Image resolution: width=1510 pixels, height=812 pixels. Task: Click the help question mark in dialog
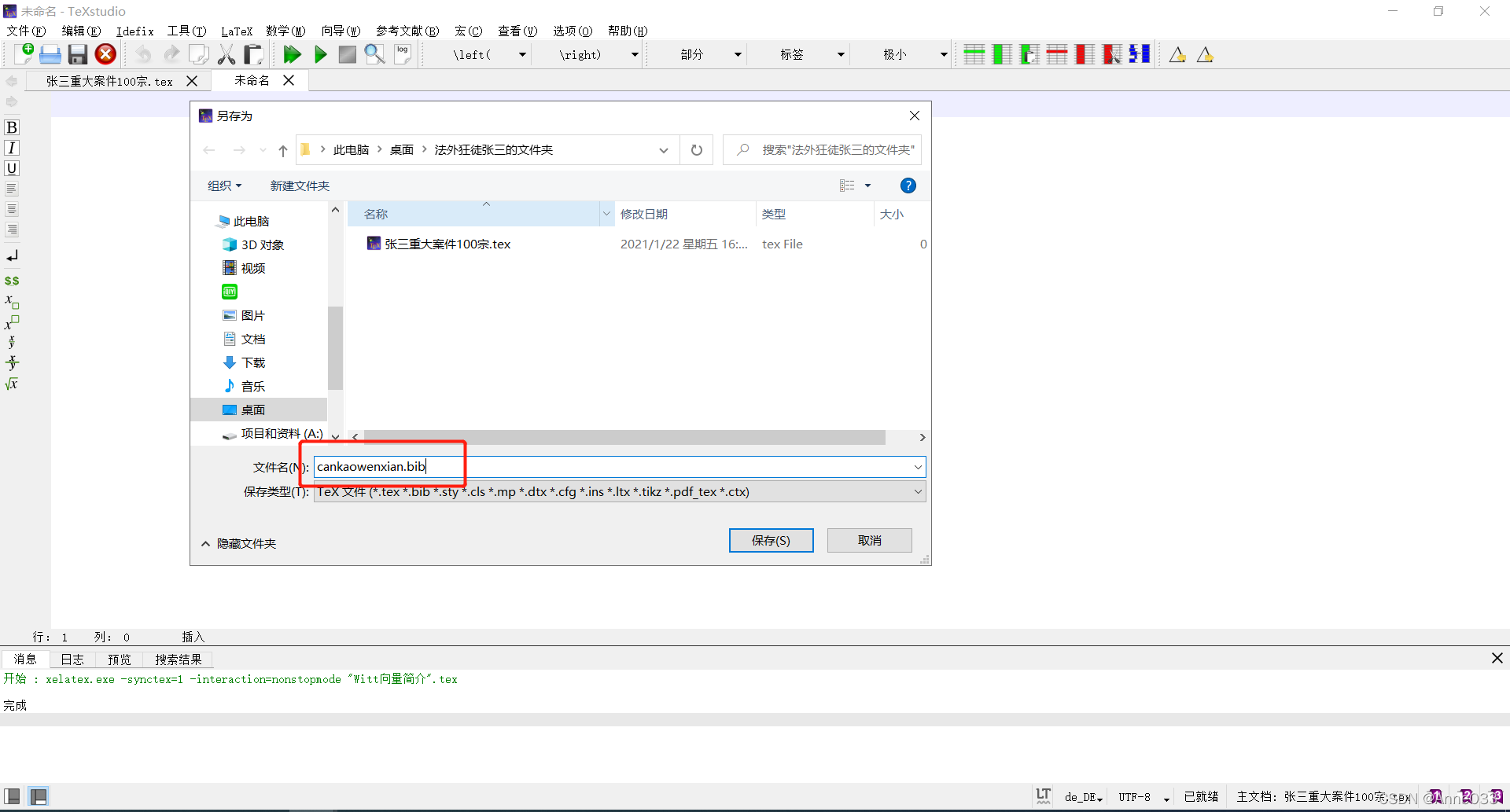[908, 186]
